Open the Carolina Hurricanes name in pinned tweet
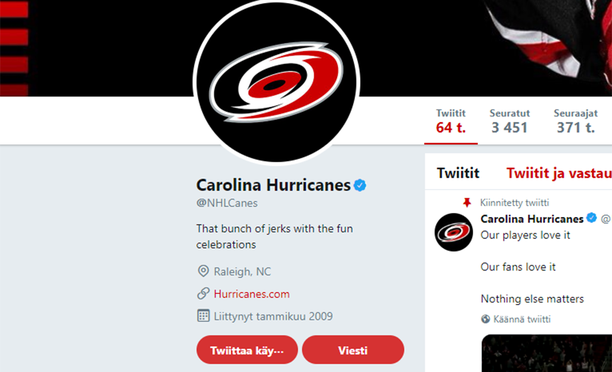The height and width of the screenshot is (372, 612). coord(532,219)
